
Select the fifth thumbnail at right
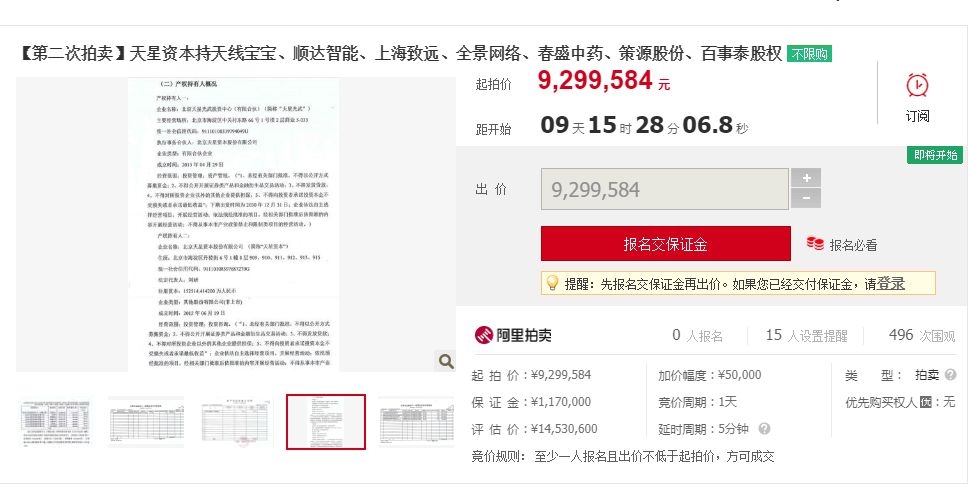pyautogui.click(x=416, y=422)
